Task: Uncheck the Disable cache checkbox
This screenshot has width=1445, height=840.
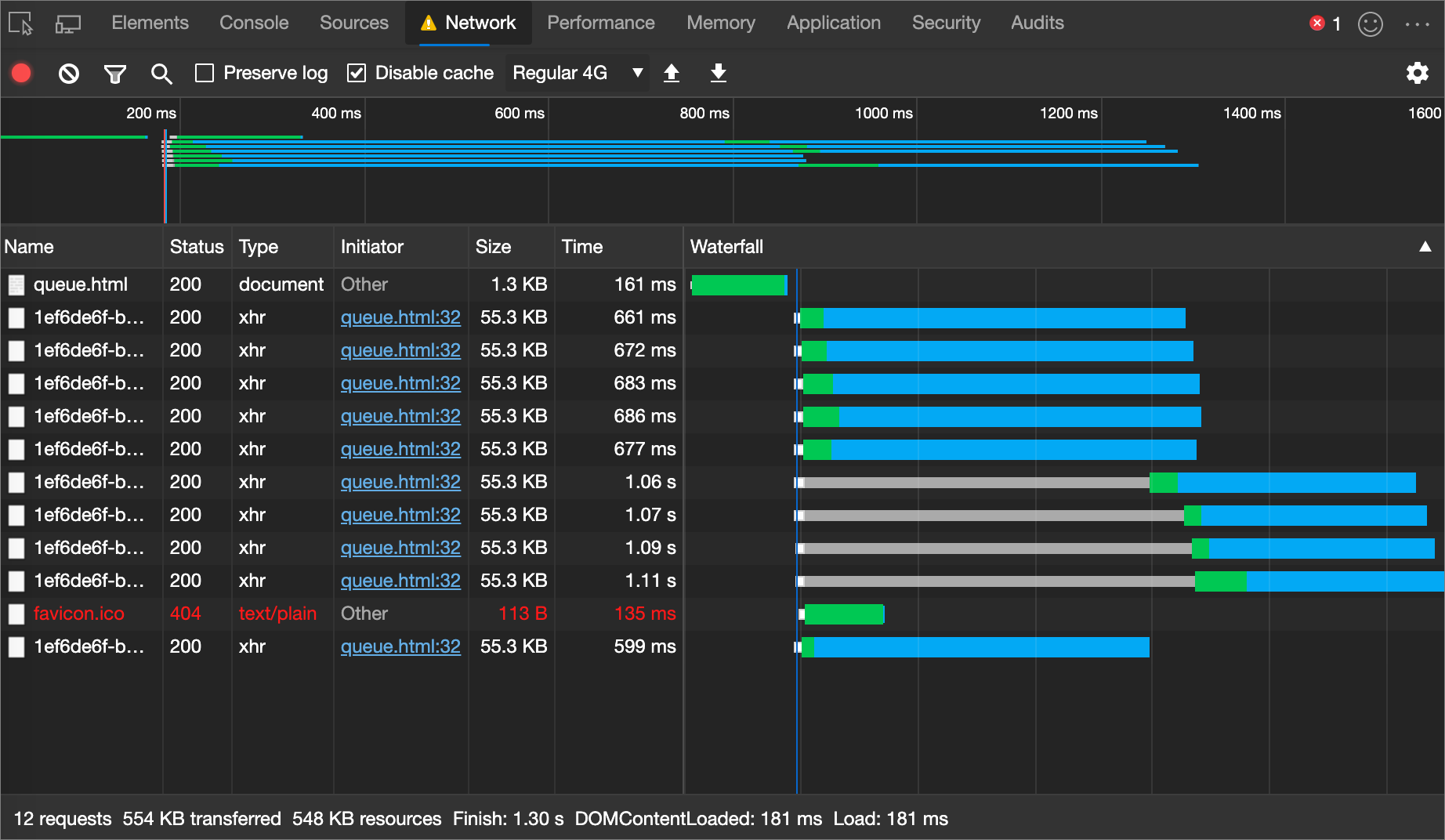Action: tap(357, 72)
